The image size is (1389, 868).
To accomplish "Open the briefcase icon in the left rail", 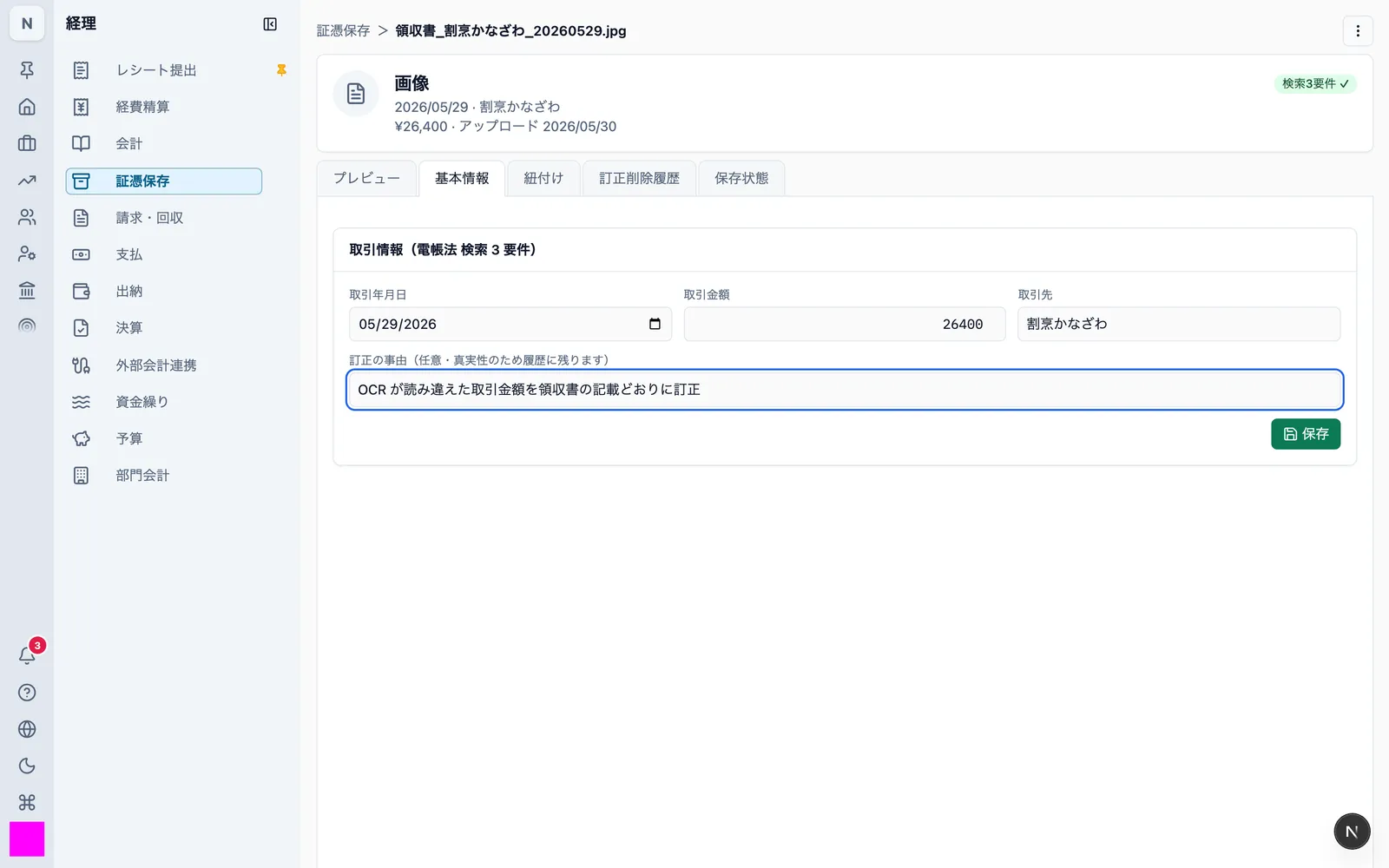I will [x=27, y=143].
